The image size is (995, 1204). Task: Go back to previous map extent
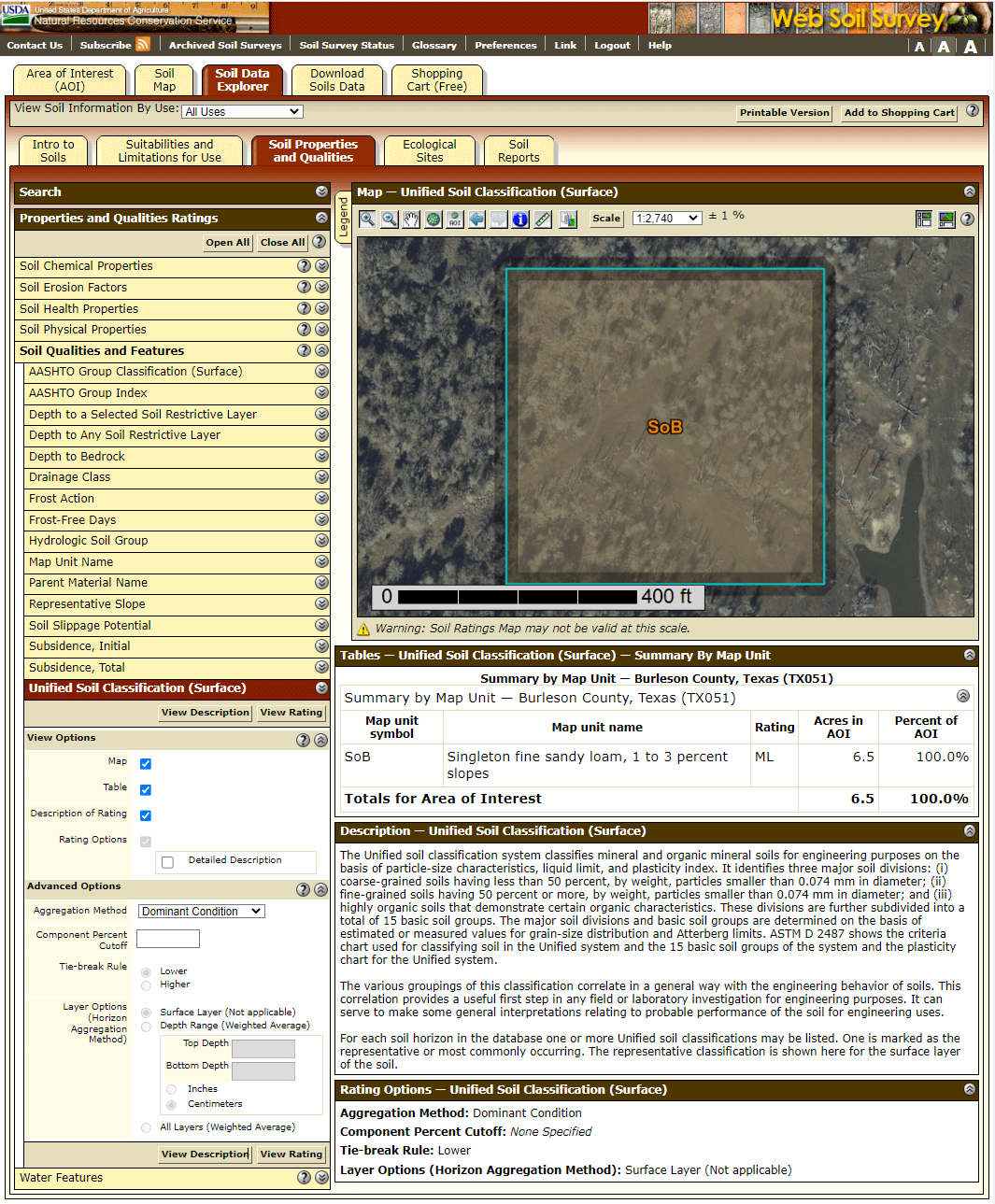476,219
